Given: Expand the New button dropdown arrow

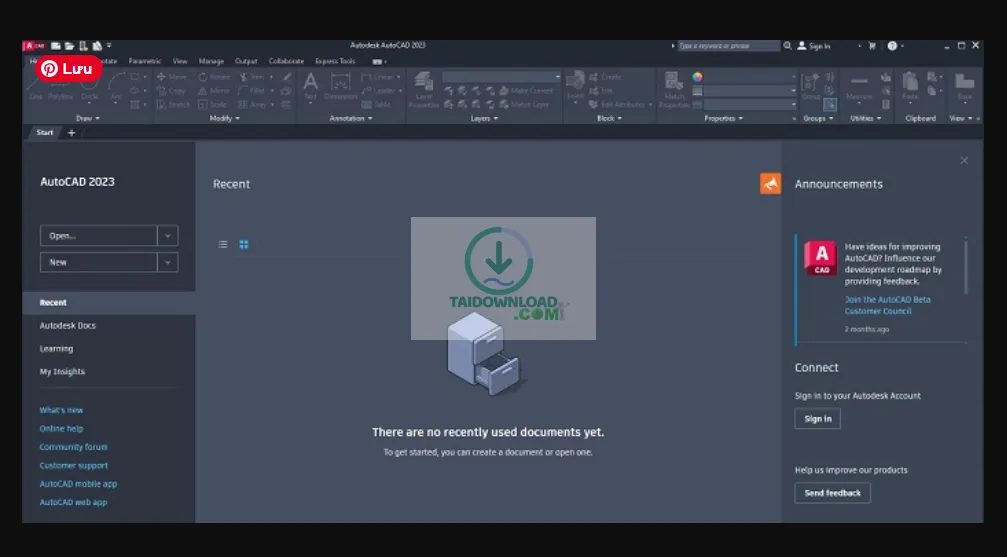Looking at the screenshot, I should click(168, 262).
